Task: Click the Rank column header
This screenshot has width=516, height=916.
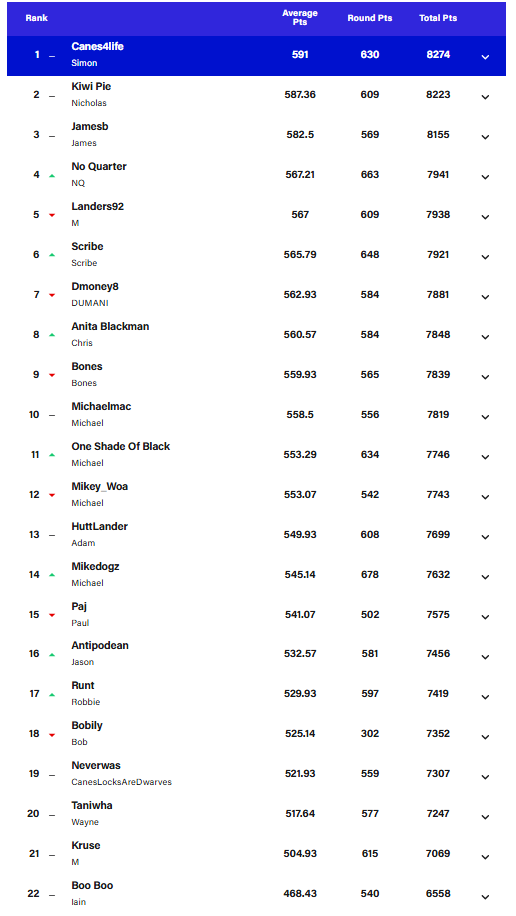Action: pos(37,18)
